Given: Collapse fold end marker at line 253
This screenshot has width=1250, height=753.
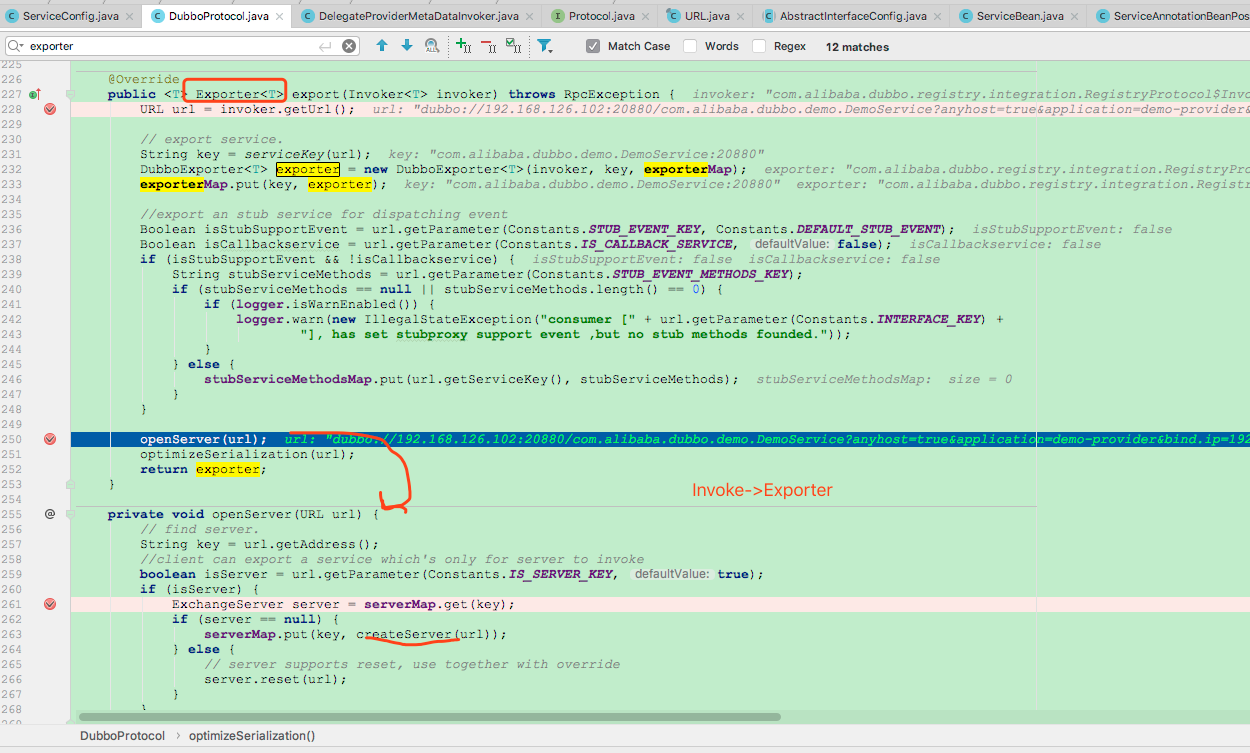Looking at the screenshot, I should point(70,484).
